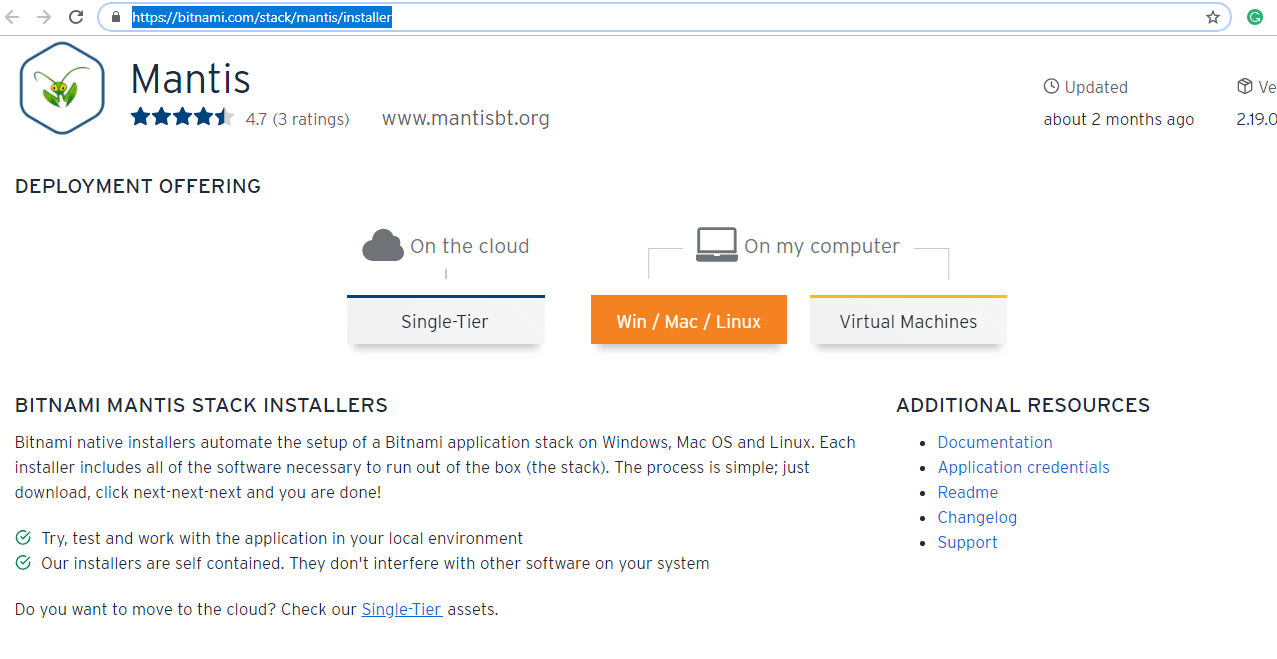Click the Mantis title heading
The image size is (1277, 659).
[190, 78]
